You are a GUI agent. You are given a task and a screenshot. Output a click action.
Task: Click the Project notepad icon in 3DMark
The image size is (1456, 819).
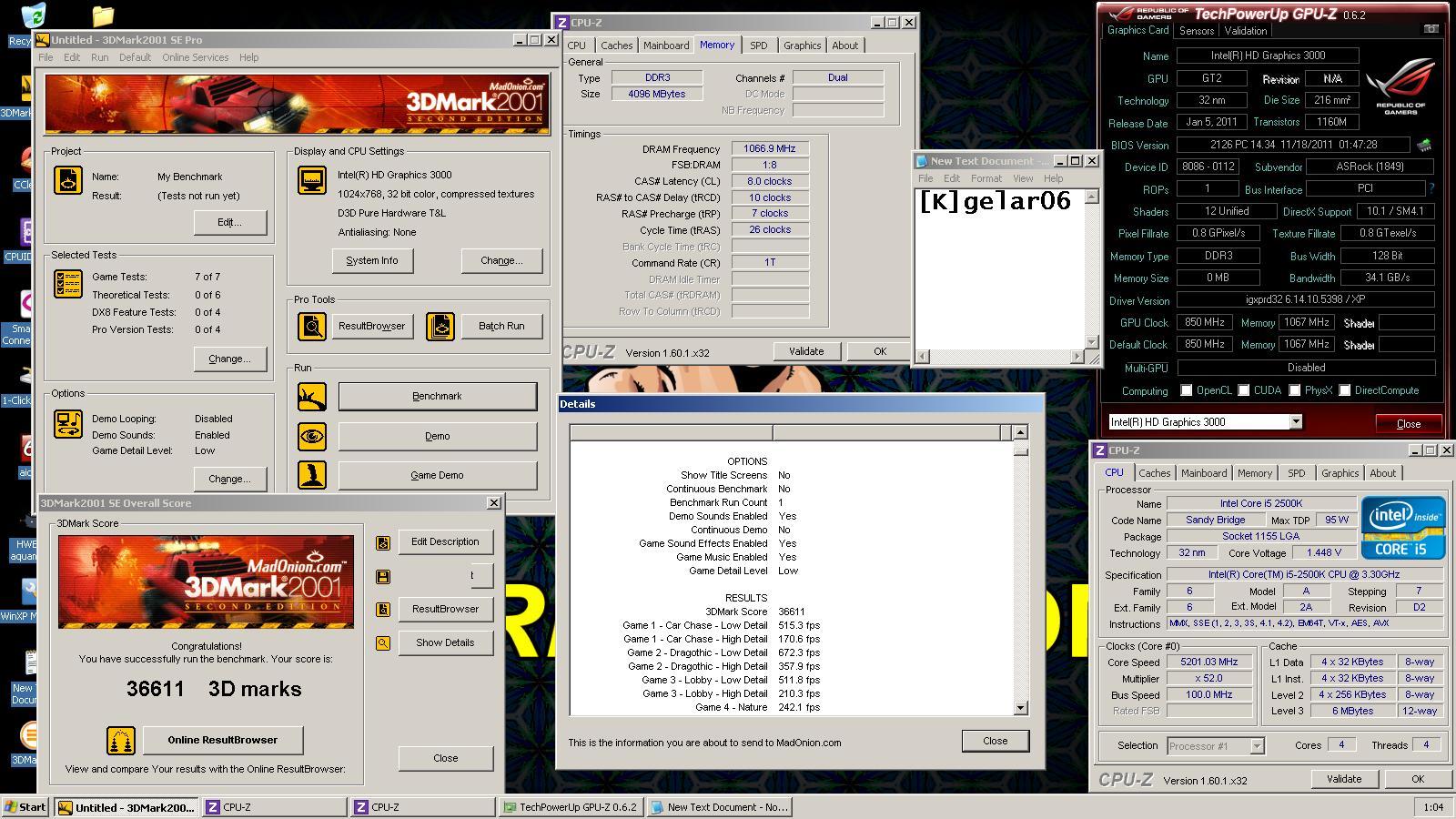click(68, 180)
